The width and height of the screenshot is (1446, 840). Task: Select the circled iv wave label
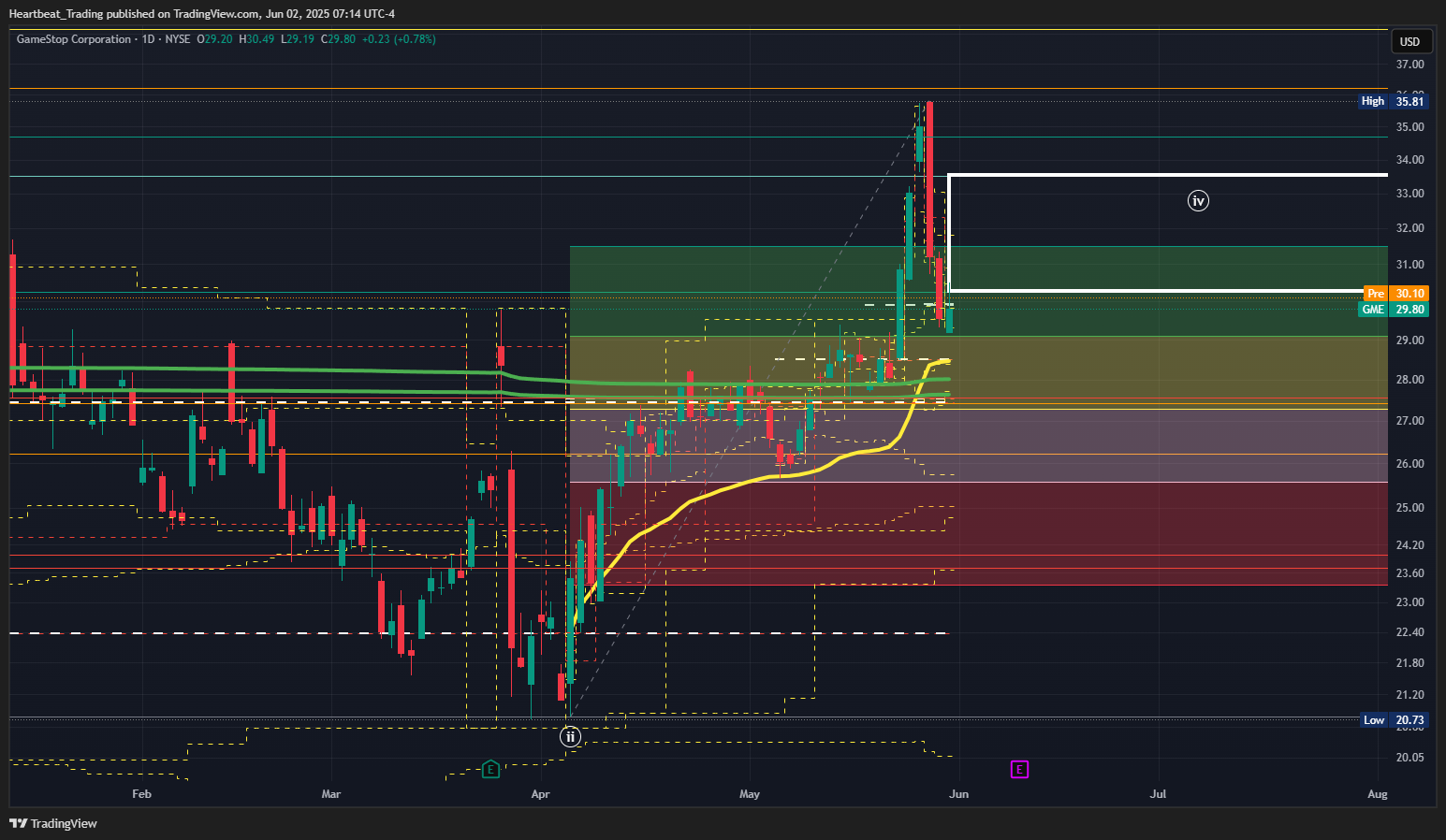[x=1198, y=200]
